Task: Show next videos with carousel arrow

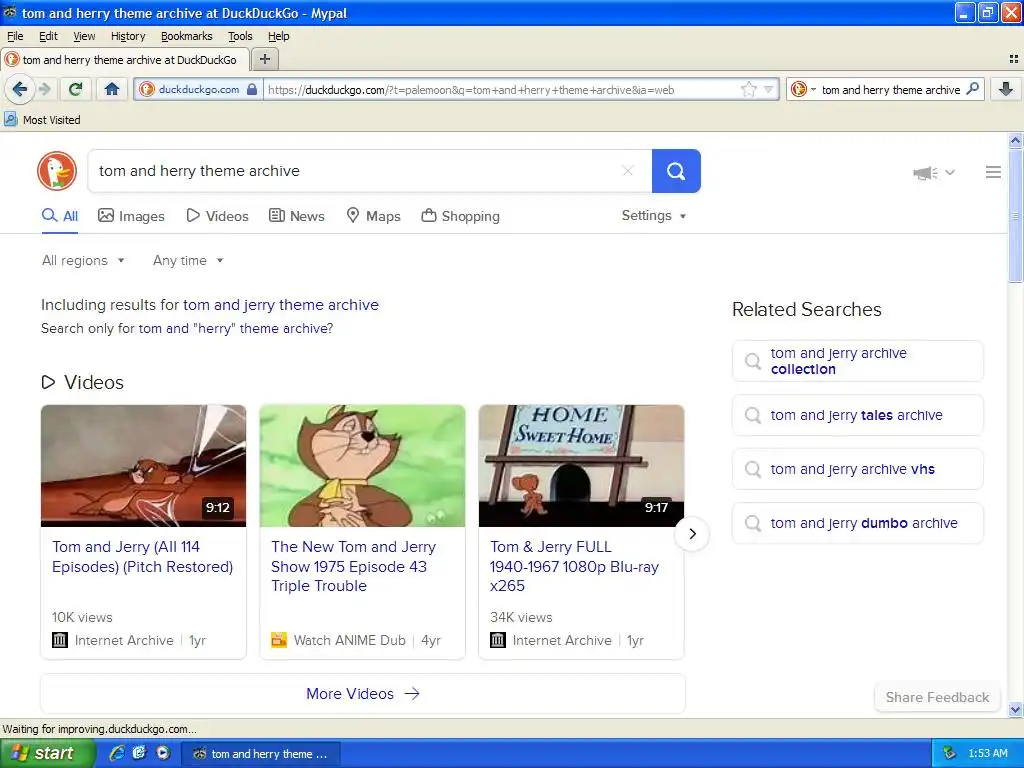Action: (692, 534)
